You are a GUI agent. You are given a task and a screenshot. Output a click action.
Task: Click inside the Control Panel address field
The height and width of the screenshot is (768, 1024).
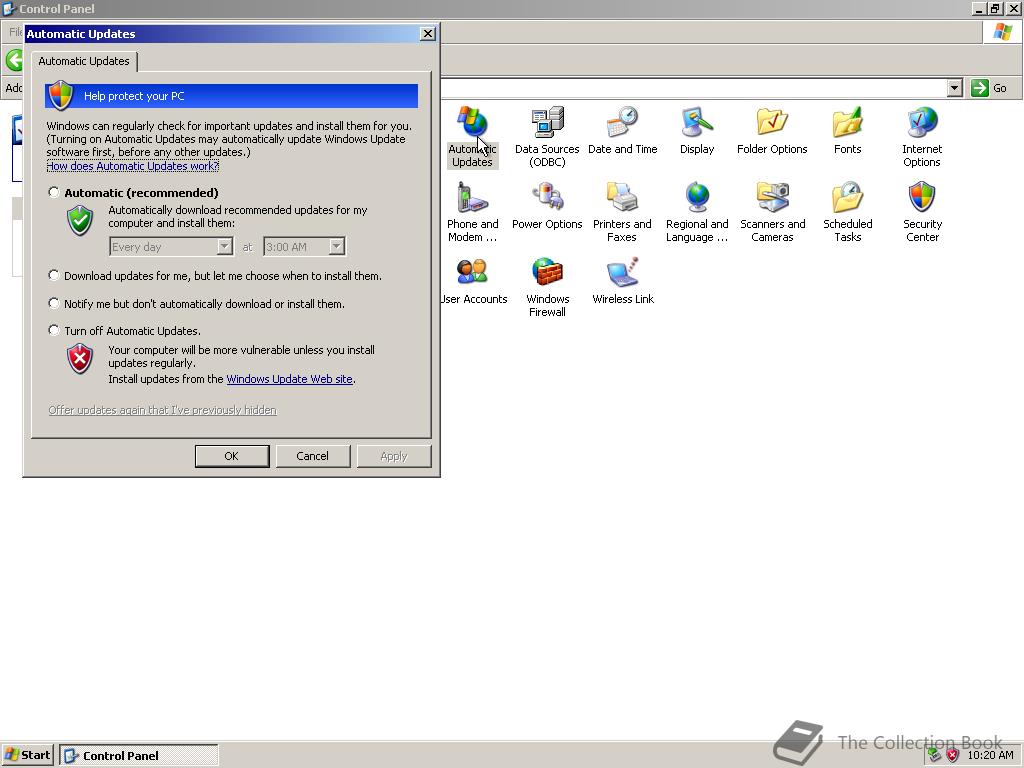pyautogui.click(x=692, y=88)
